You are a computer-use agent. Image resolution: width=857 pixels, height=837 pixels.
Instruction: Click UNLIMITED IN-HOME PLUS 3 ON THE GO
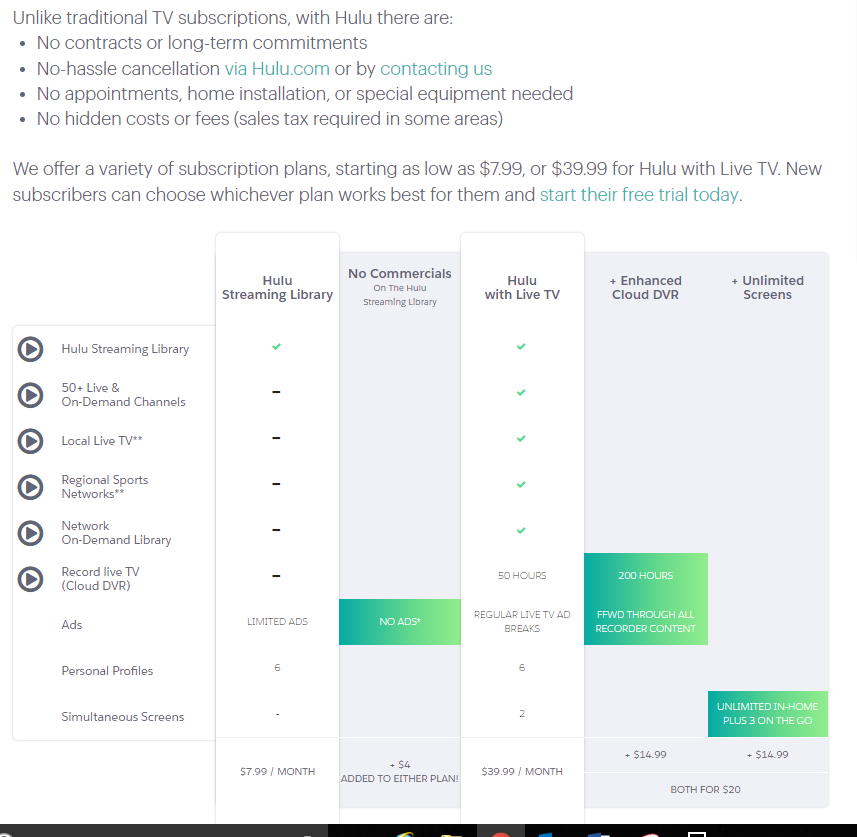pos(767,713)
